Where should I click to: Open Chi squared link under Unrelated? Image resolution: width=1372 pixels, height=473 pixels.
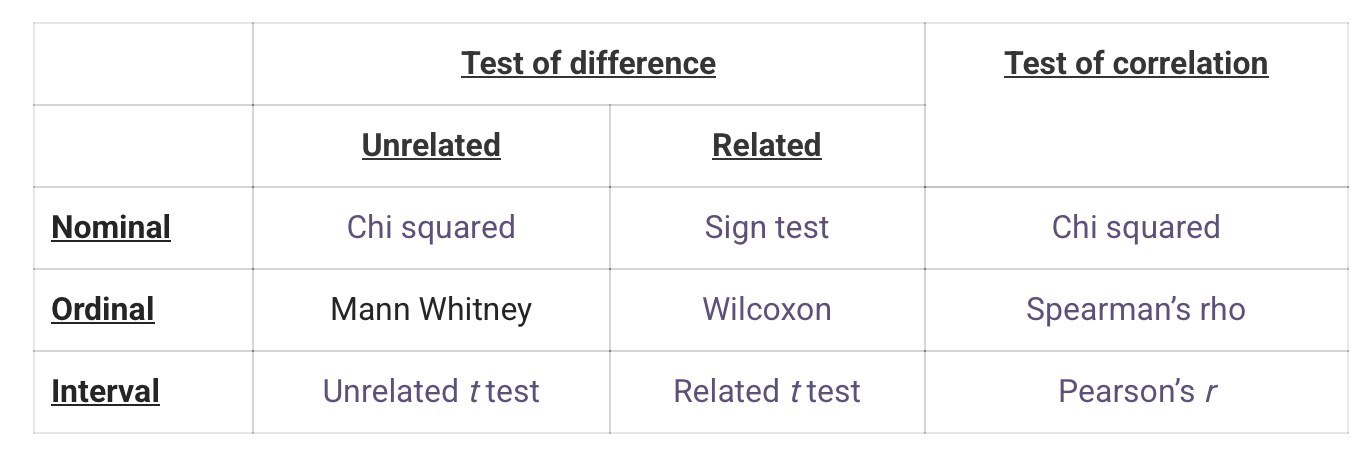(x=431, y=228)
